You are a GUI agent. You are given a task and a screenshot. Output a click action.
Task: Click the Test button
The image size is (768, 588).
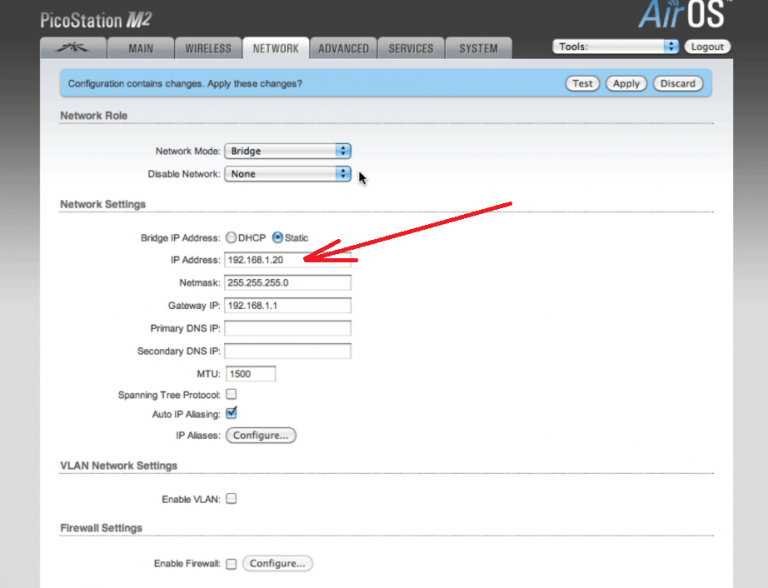(x=582, y=83)
